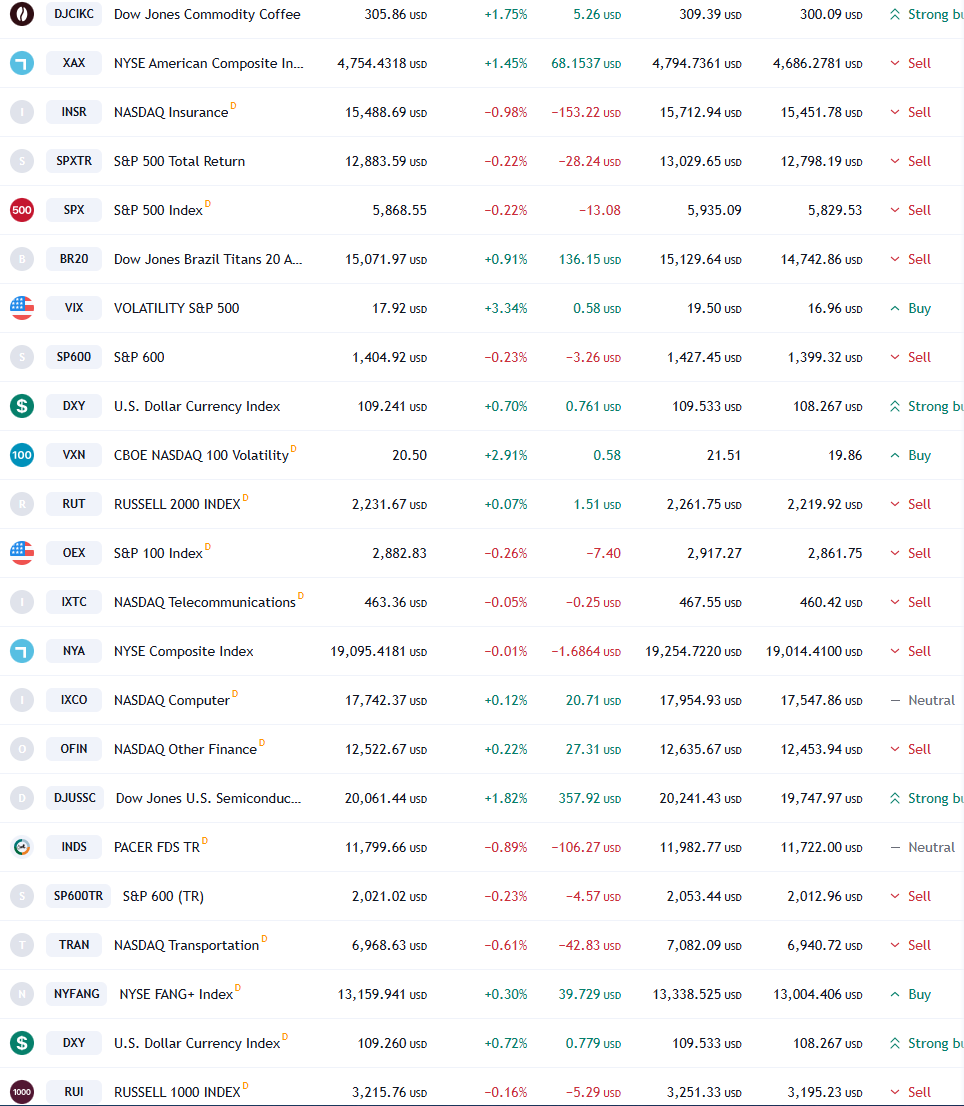Click the Neutral rating for INDS
Viewport: 964px width, 1106px height.
click(x=922, y=847)
